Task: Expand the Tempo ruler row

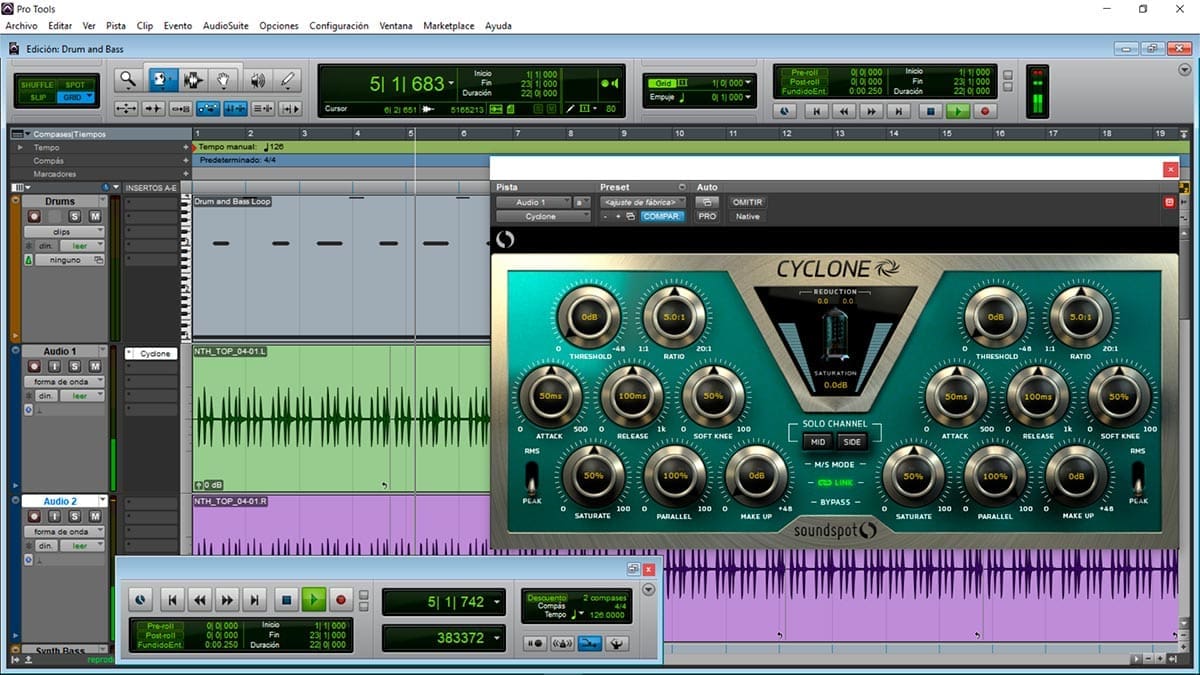Action: click(x=21, y=147)
